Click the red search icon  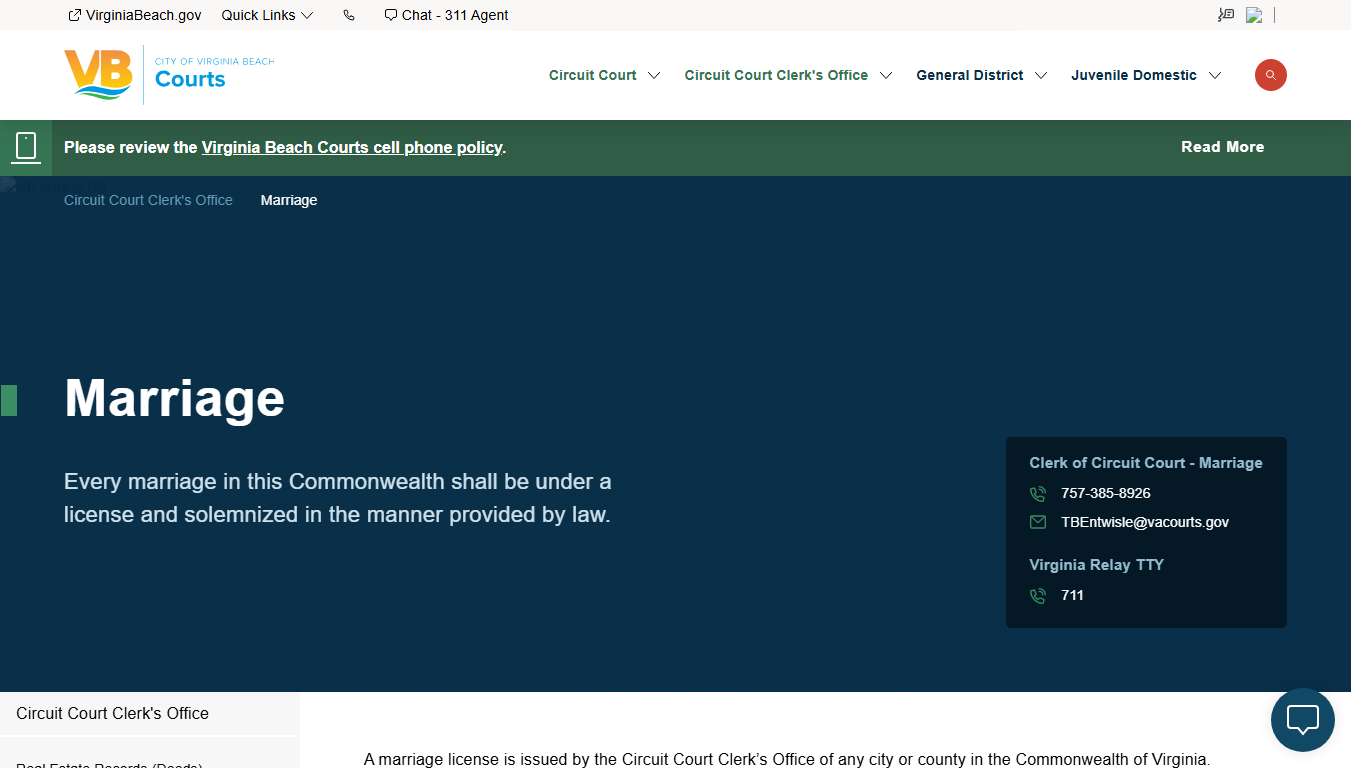pos(1270,75)
